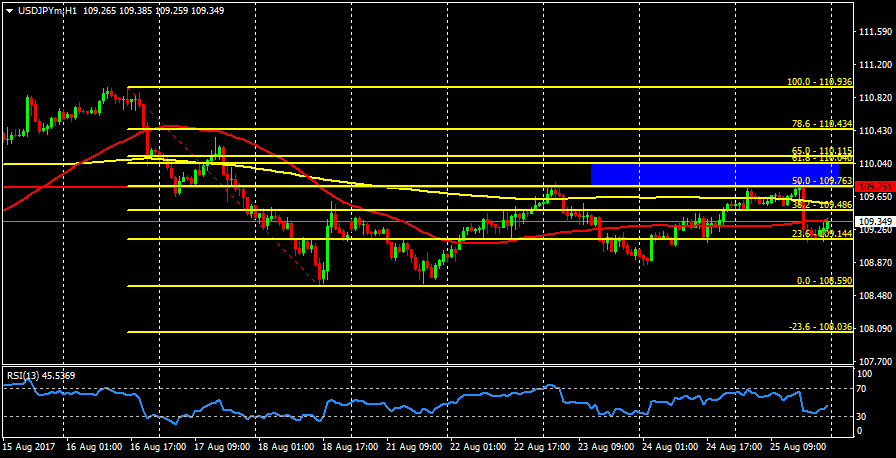Click the triangle arrow beside USDJPYm,H1
This screenshot has height=458, width=896.
pyautogui.click(x=9, y=9)
